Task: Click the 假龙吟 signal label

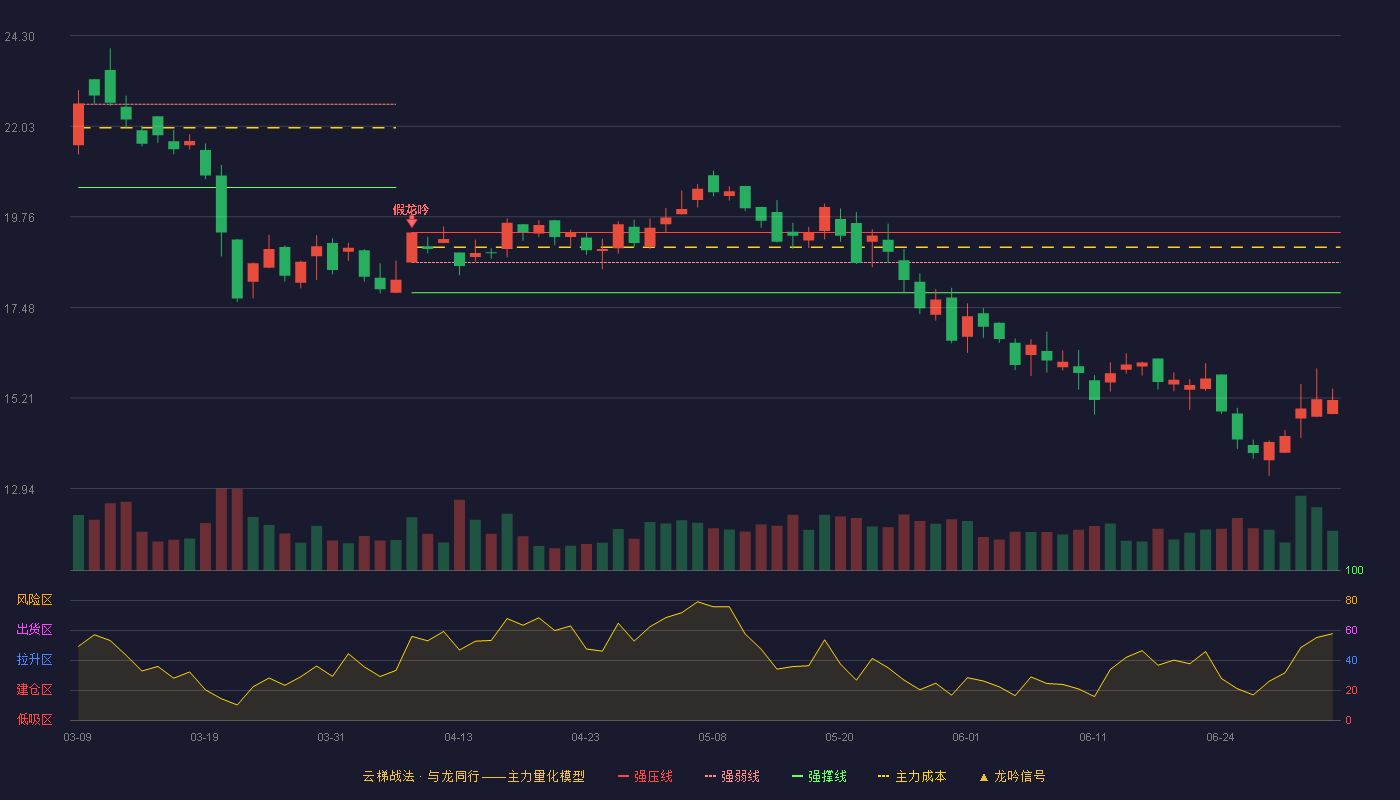Action: point(411,209)
